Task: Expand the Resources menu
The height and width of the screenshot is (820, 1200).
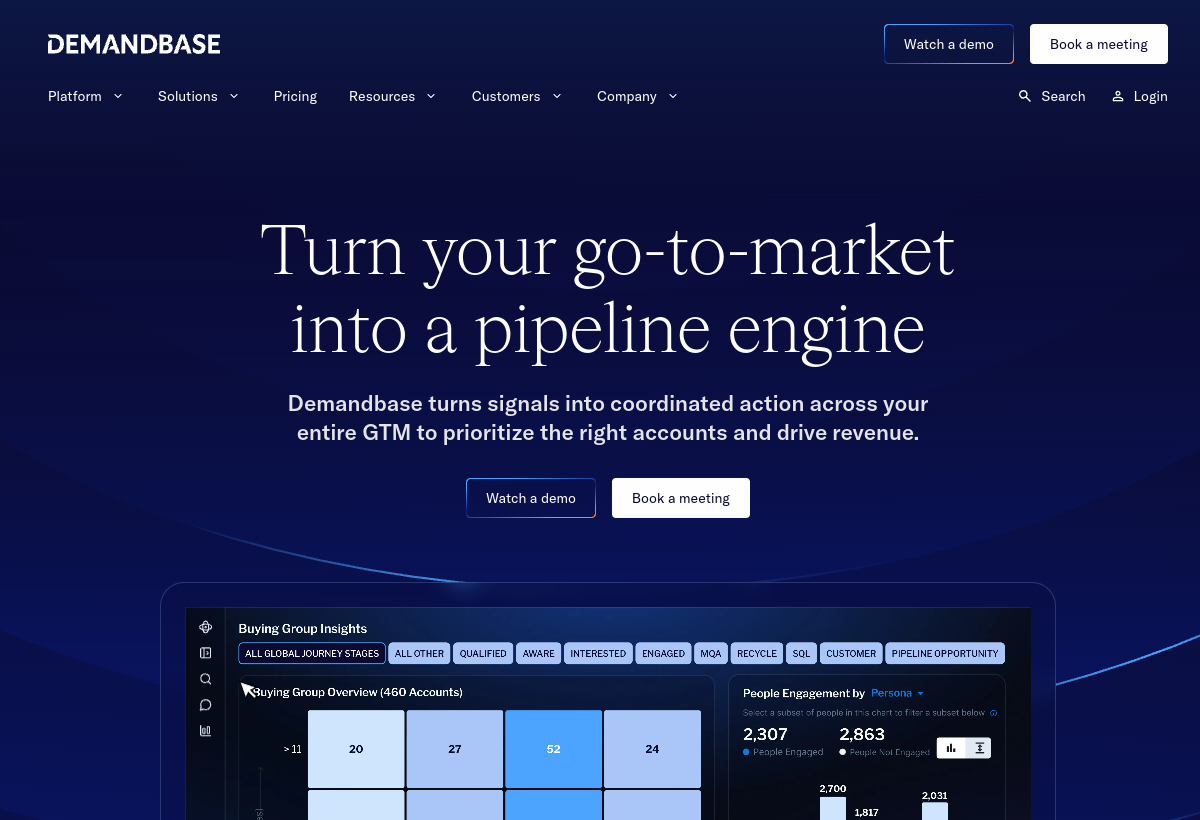Action: (393, 96)
